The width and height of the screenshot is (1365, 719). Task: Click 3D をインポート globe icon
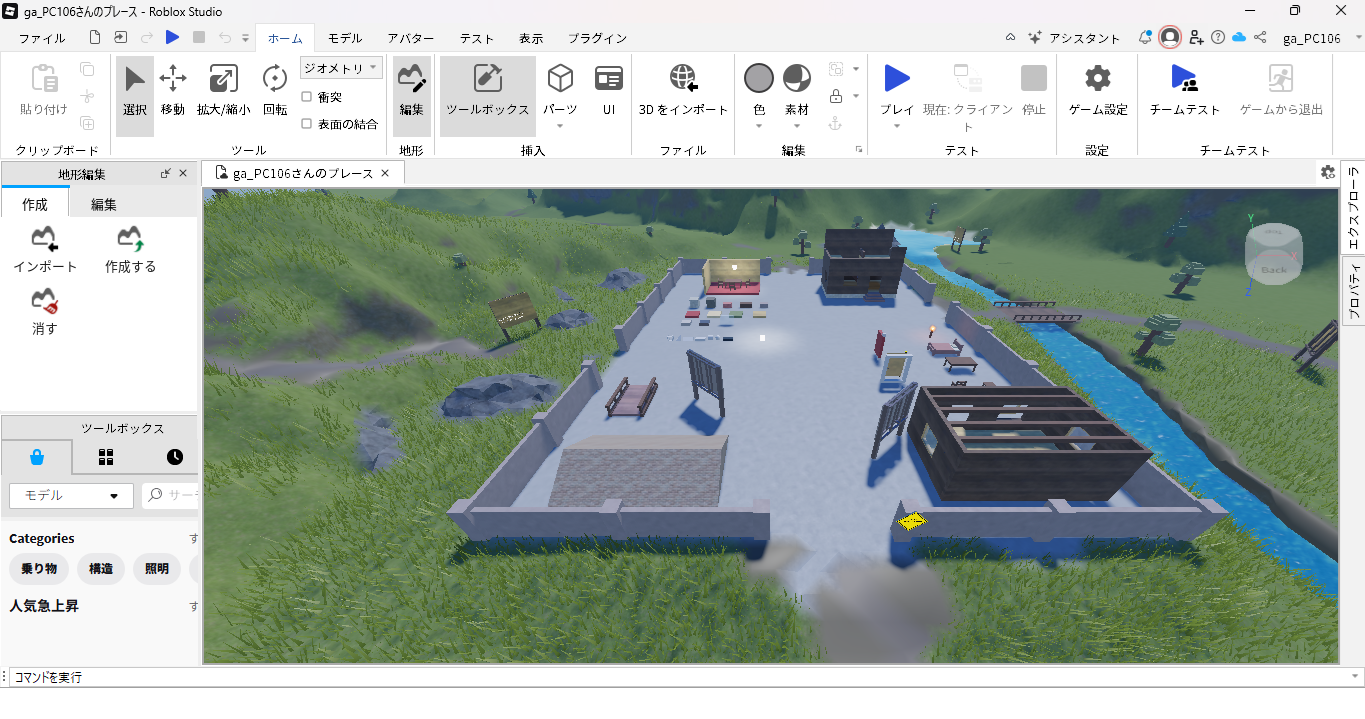684,79
